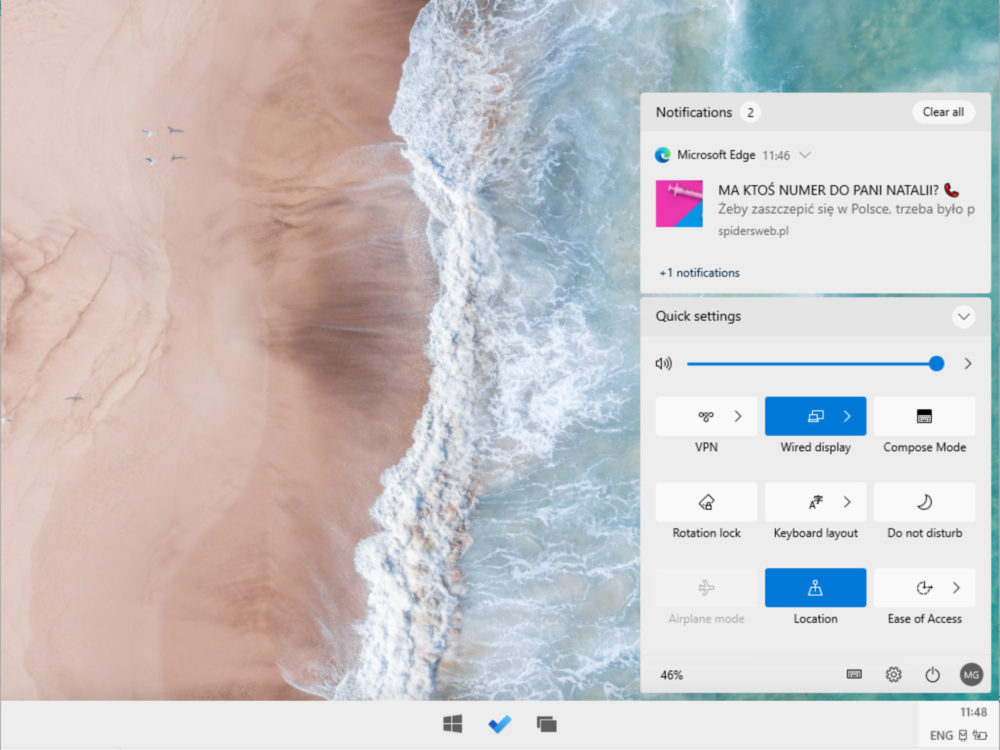Click the speaker volume icon
The image size is (1000, 750).
point(663,364)
